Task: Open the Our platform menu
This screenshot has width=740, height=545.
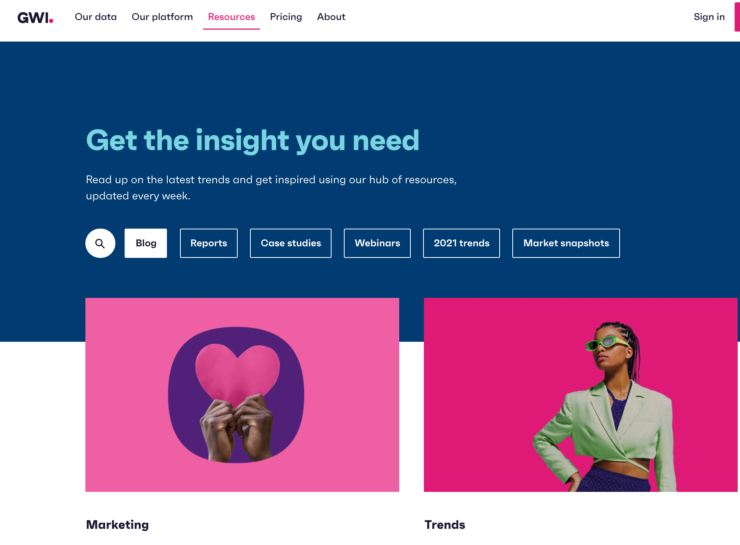Action: (x=162, y=17)
